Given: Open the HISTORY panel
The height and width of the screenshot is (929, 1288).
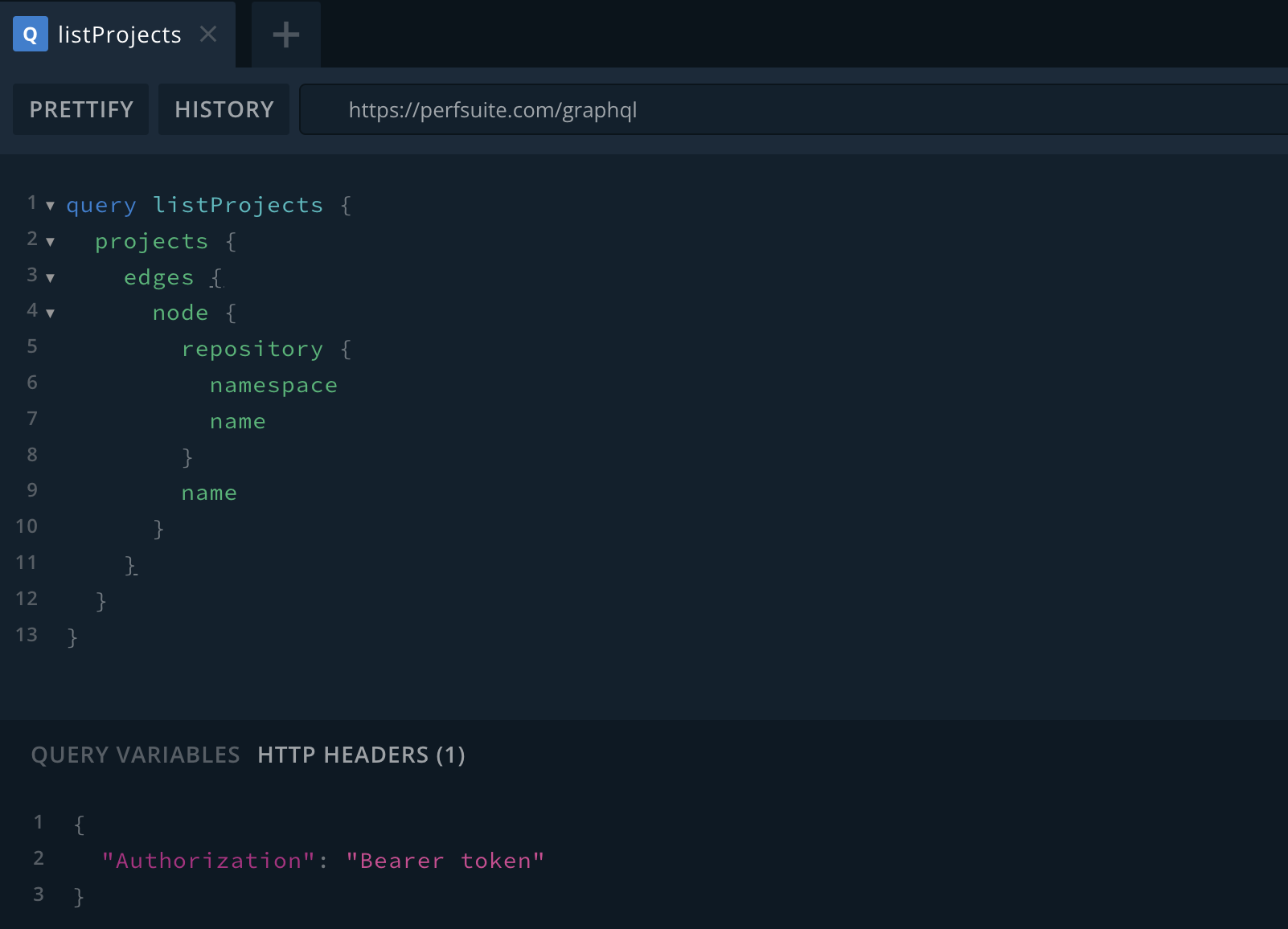Looking at the screenshot, I should point(224,109).
